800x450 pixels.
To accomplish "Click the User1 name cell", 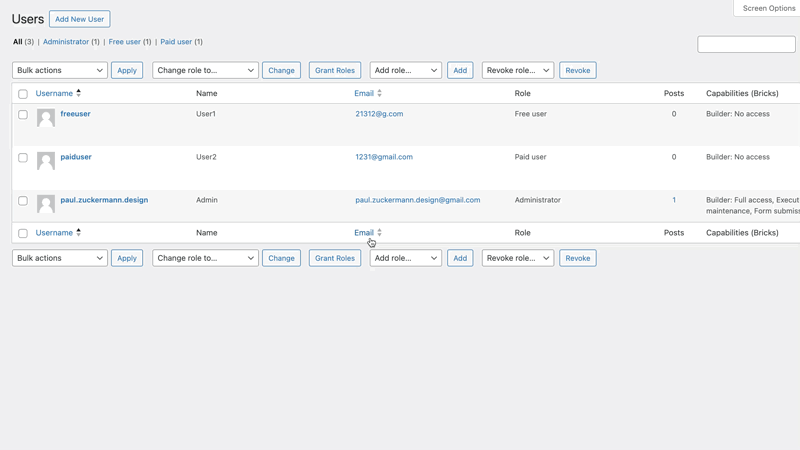I will 206,114.
